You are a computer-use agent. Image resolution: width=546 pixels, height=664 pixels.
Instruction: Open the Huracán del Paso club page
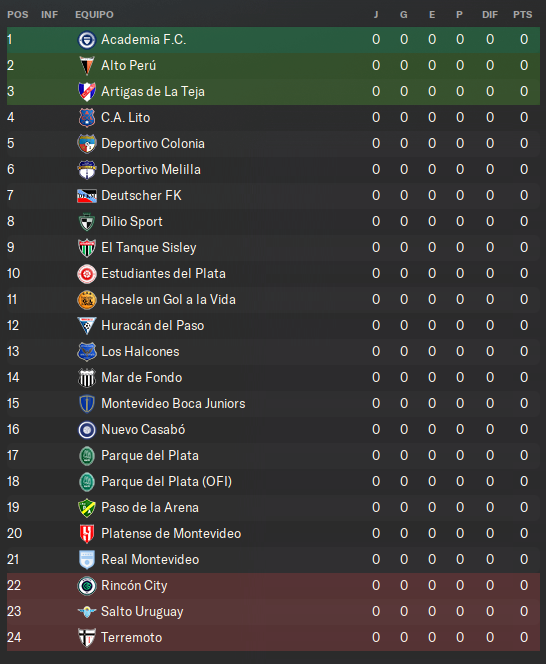[x=152, y=325]
